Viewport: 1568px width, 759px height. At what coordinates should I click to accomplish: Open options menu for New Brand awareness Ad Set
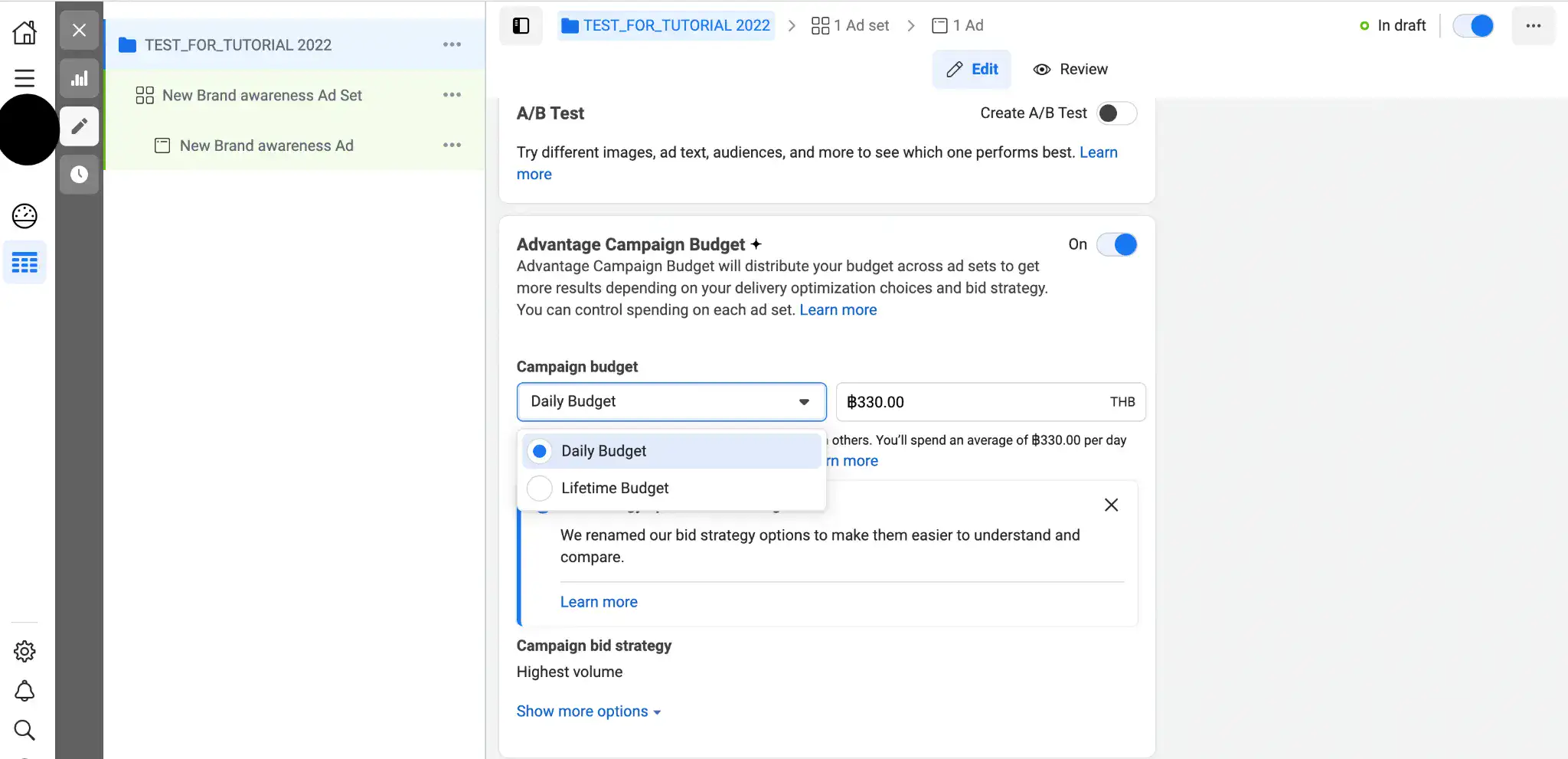(452, 94)
